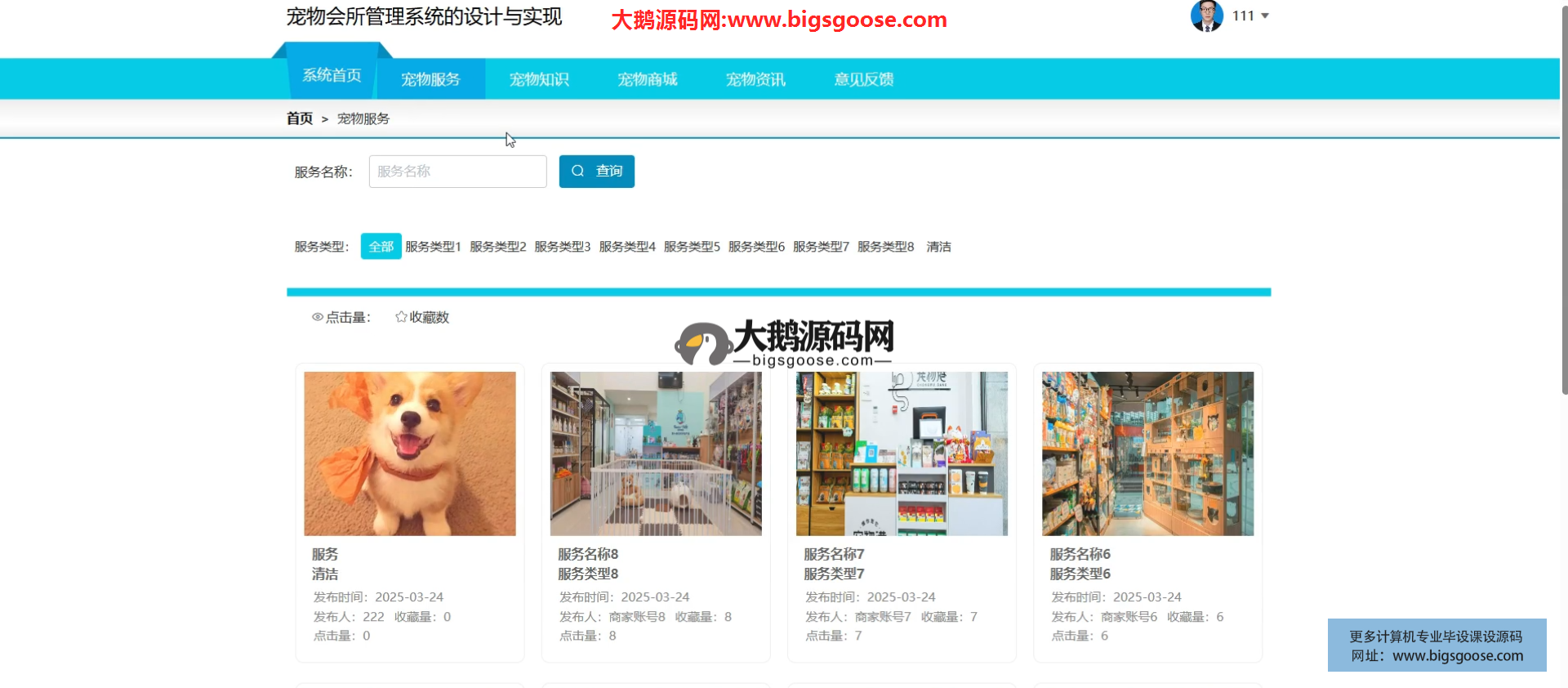Click the 服务名称7 card title
This screenshot has width=1568, height=688.
pos(834,554)
